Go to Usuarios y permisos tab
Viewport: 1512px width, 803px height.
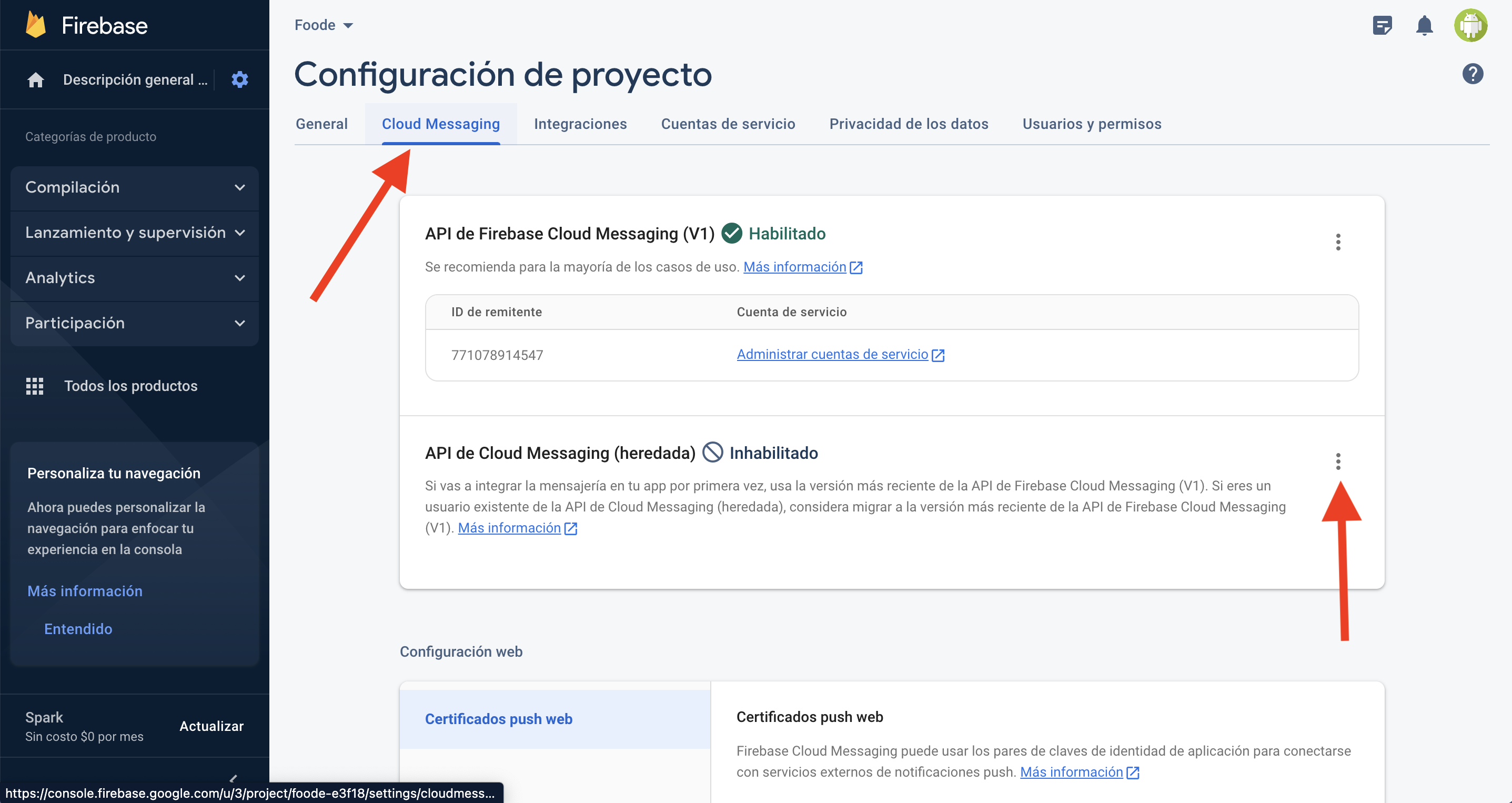pos(1092,124)
